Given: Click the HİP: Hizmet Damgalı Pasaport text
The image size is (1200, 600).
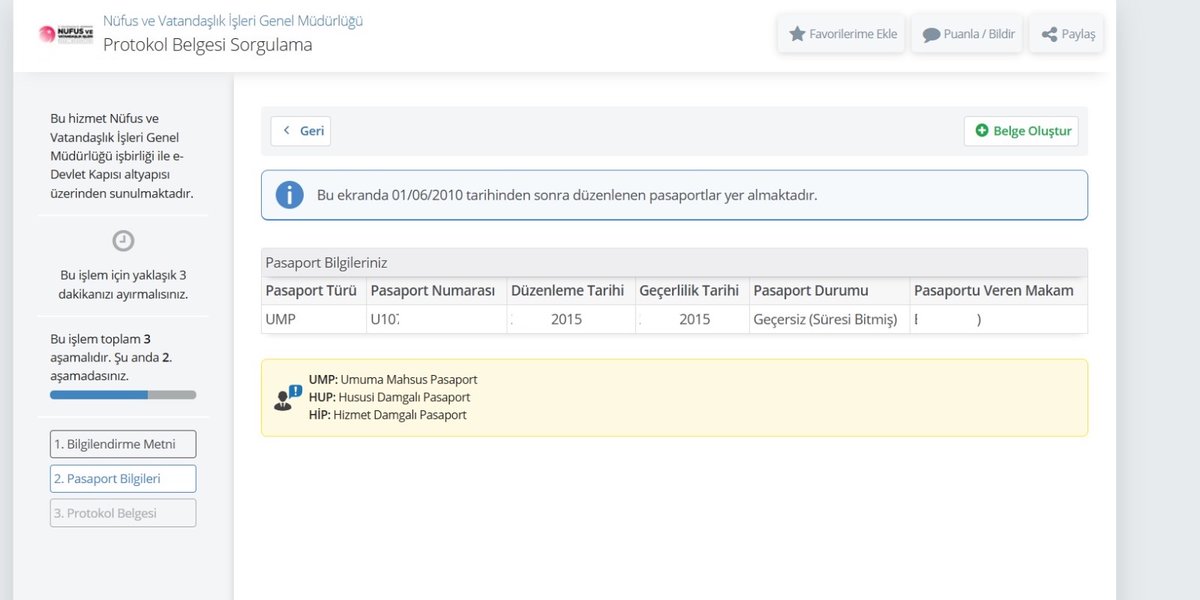Looking at the screenshot, I should coord(388,414).
